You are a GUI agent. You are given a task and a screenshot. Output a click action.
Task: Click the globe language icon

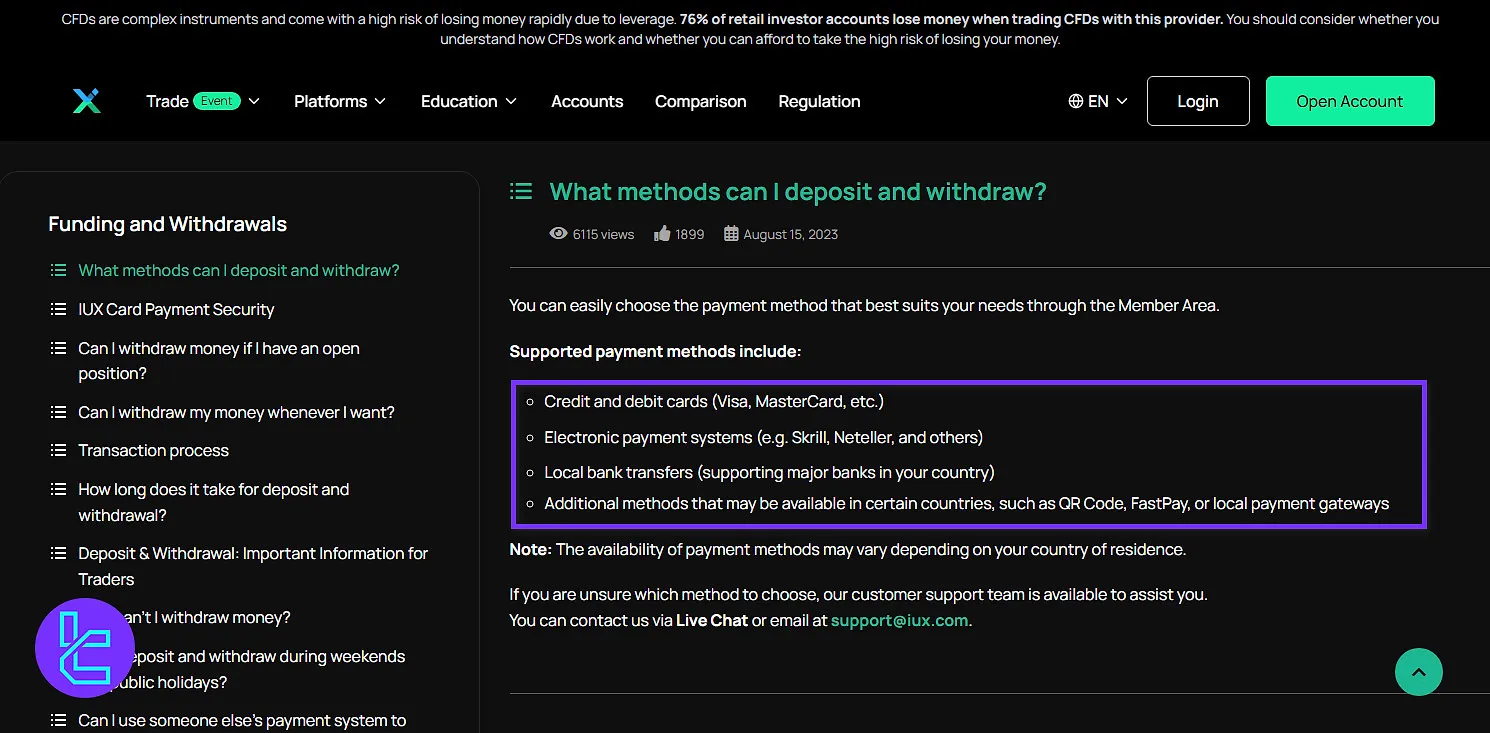point(1076,101)
